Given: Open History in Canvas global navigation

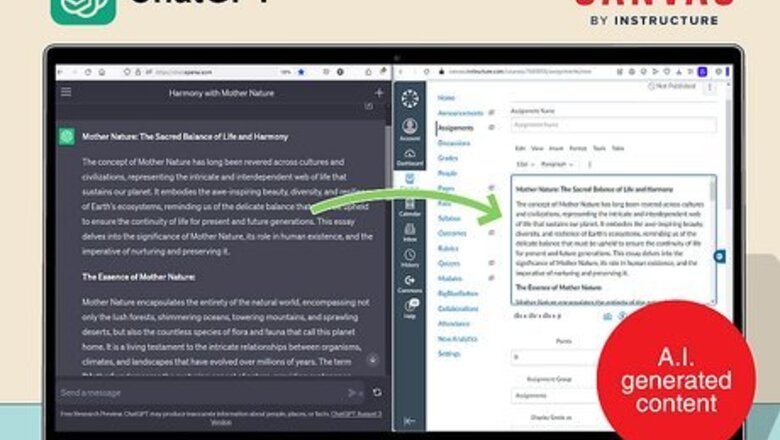Looking at the screenshot, I should (x=410, y=259).
